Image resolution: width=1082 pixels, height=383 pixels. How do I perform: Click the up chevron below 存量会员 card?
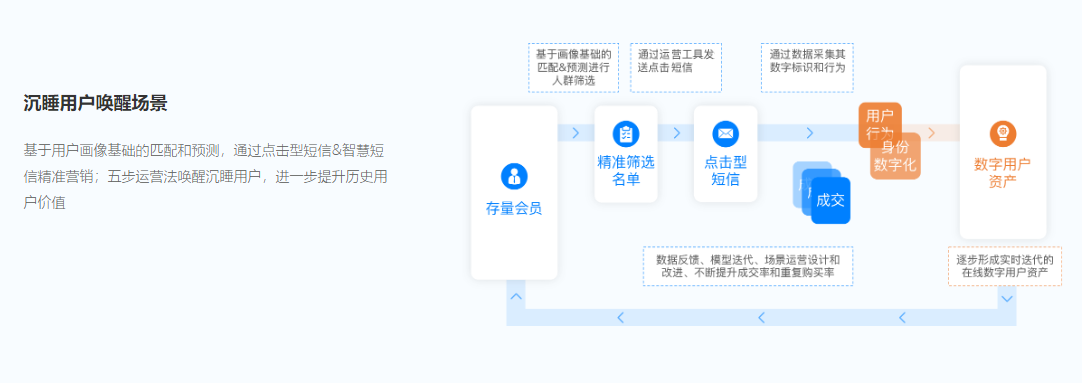coord(516,297)
